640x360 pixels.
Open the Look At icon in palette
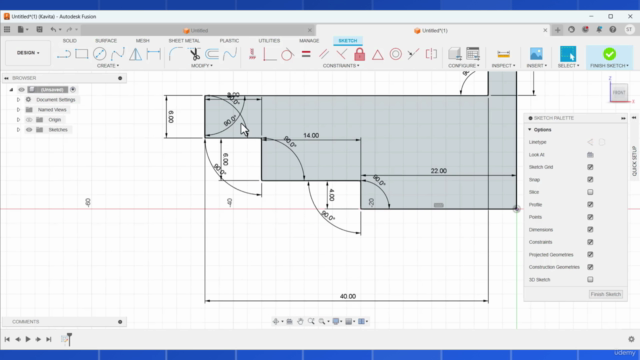pos(590,155)
